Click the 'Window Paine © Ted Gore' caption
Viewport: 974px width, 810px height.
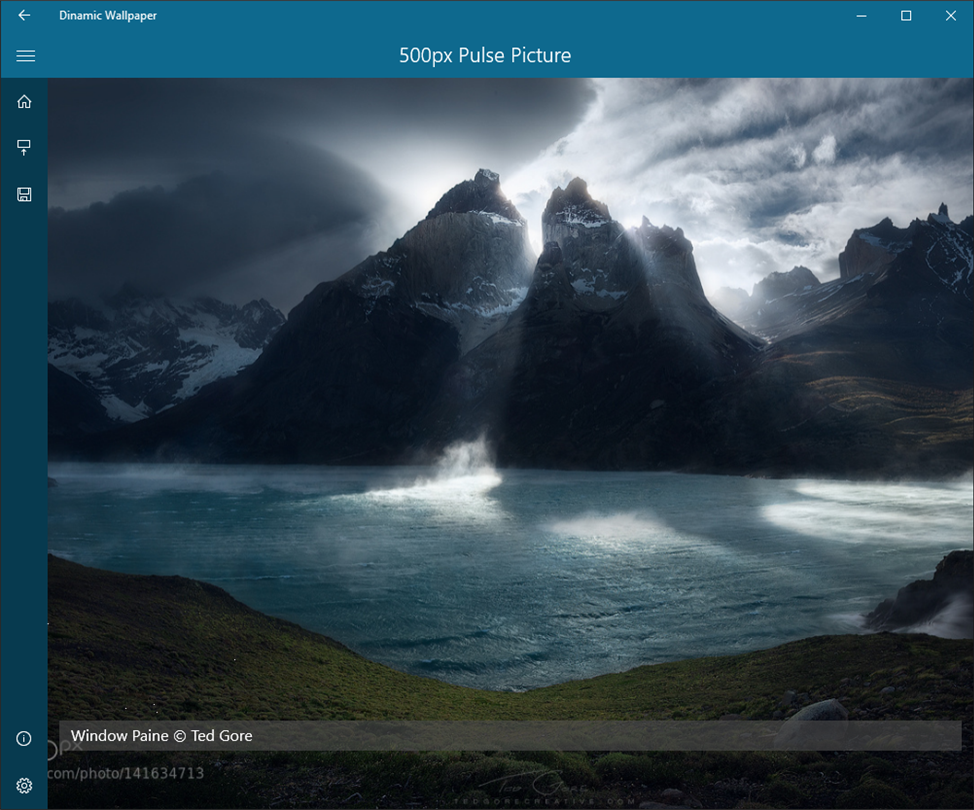[x=162, y=735]
